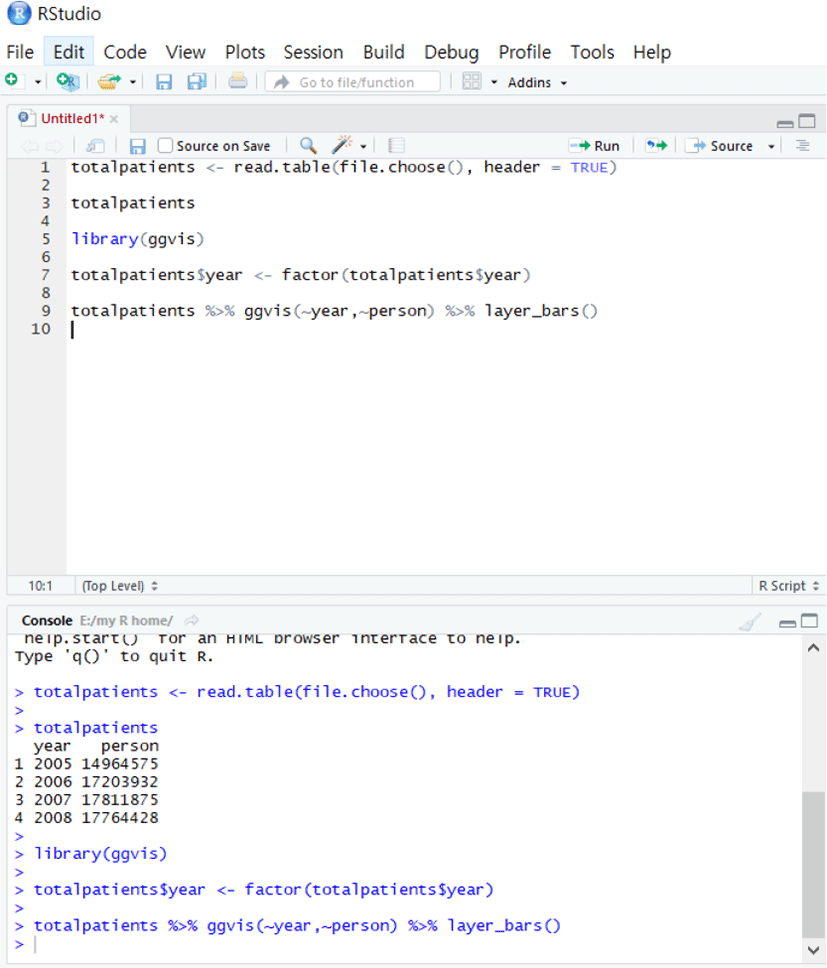Open the New File dropdown arrow
Viewport: 827px width, 968px height.
[38, 82]
